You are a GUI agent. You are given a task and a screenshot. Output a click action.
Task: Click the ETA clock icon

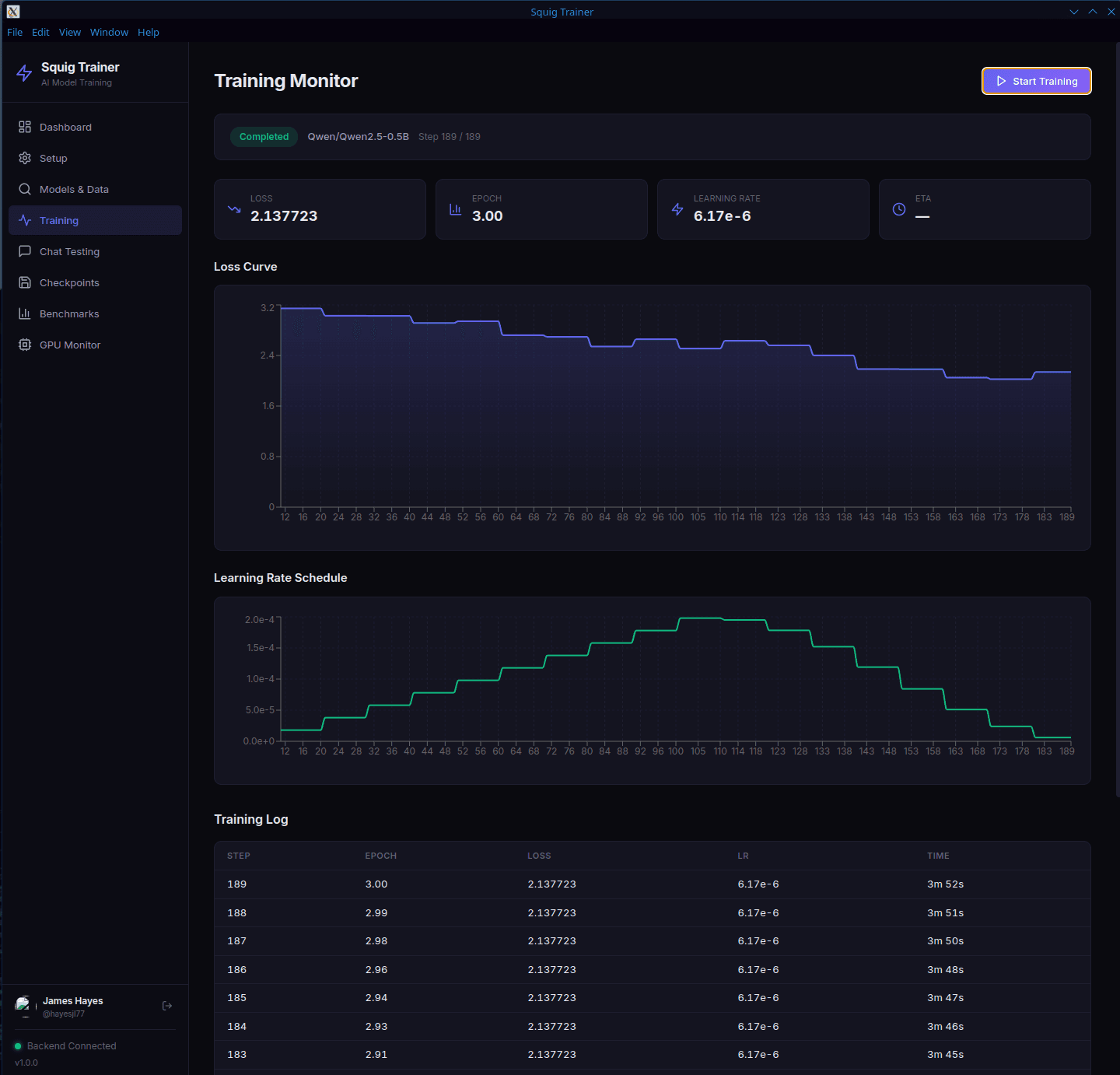899,209
